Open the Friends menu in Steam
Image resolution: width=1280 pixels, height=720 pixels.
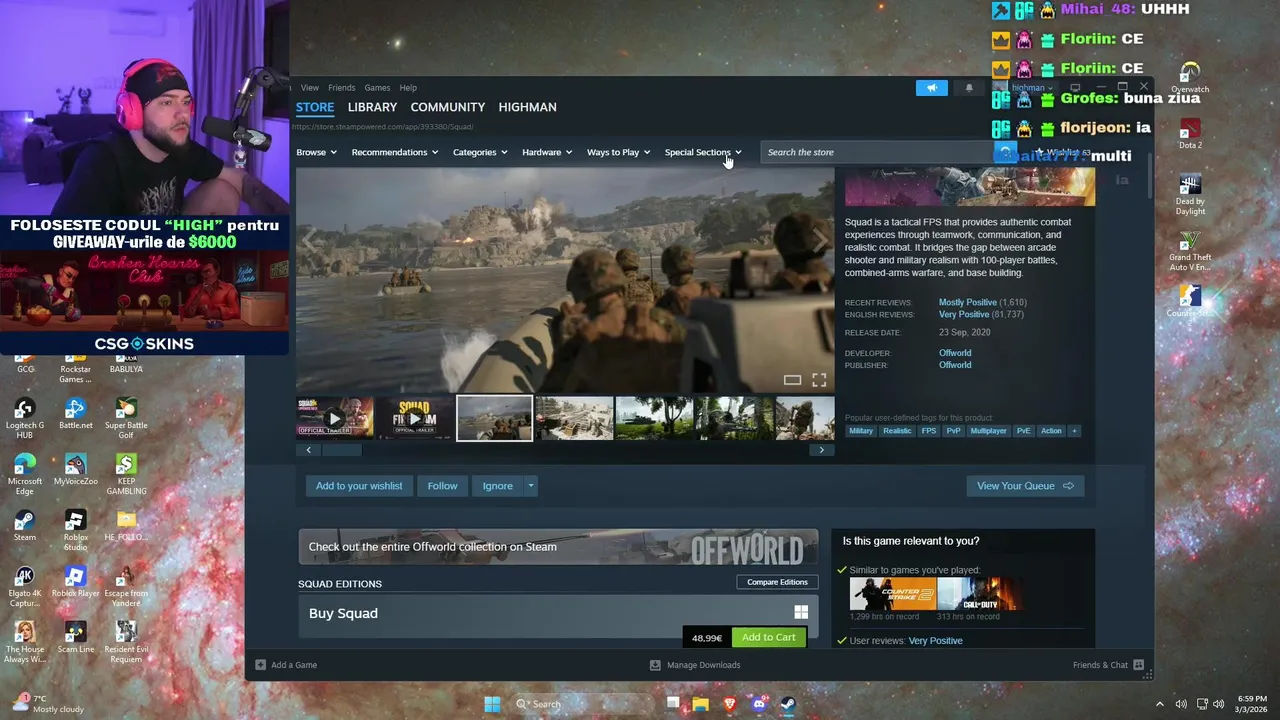342,88
